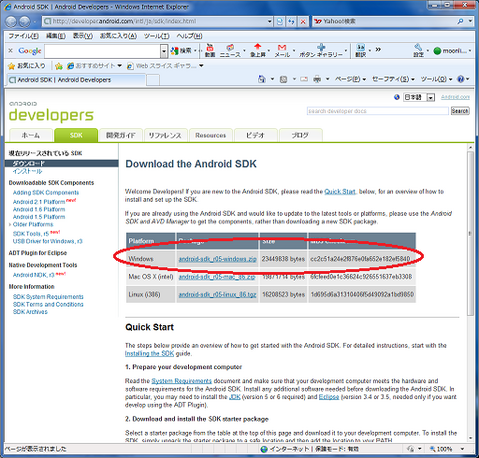Open the Edit menu in menu bar
The height and width of the screenshot is (458, 479).
pos(55,36)
